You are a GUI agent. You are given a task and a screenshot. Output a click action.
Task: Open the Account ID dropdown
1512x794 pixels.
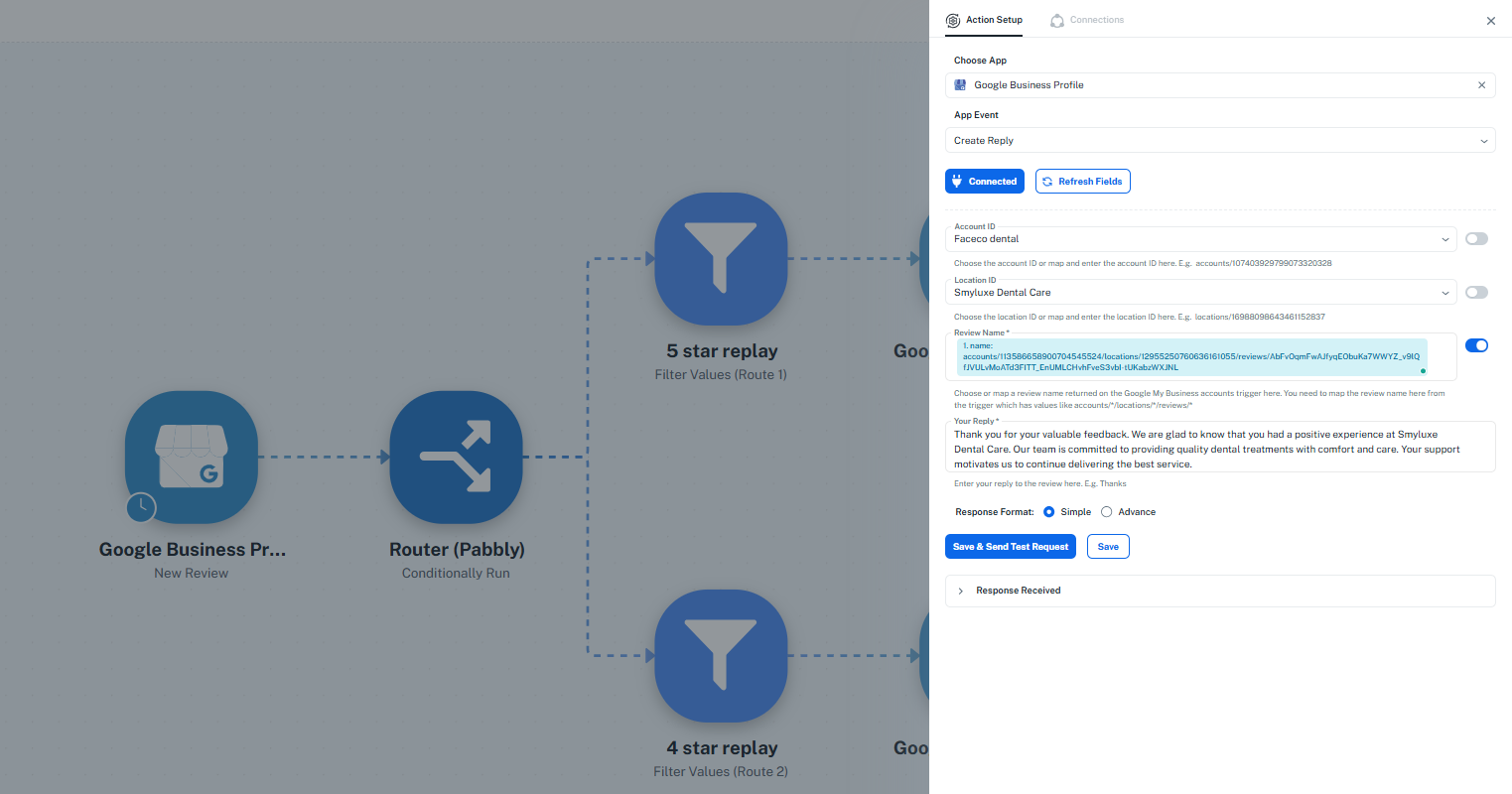pyautogui.click(x=1201, y=239)
